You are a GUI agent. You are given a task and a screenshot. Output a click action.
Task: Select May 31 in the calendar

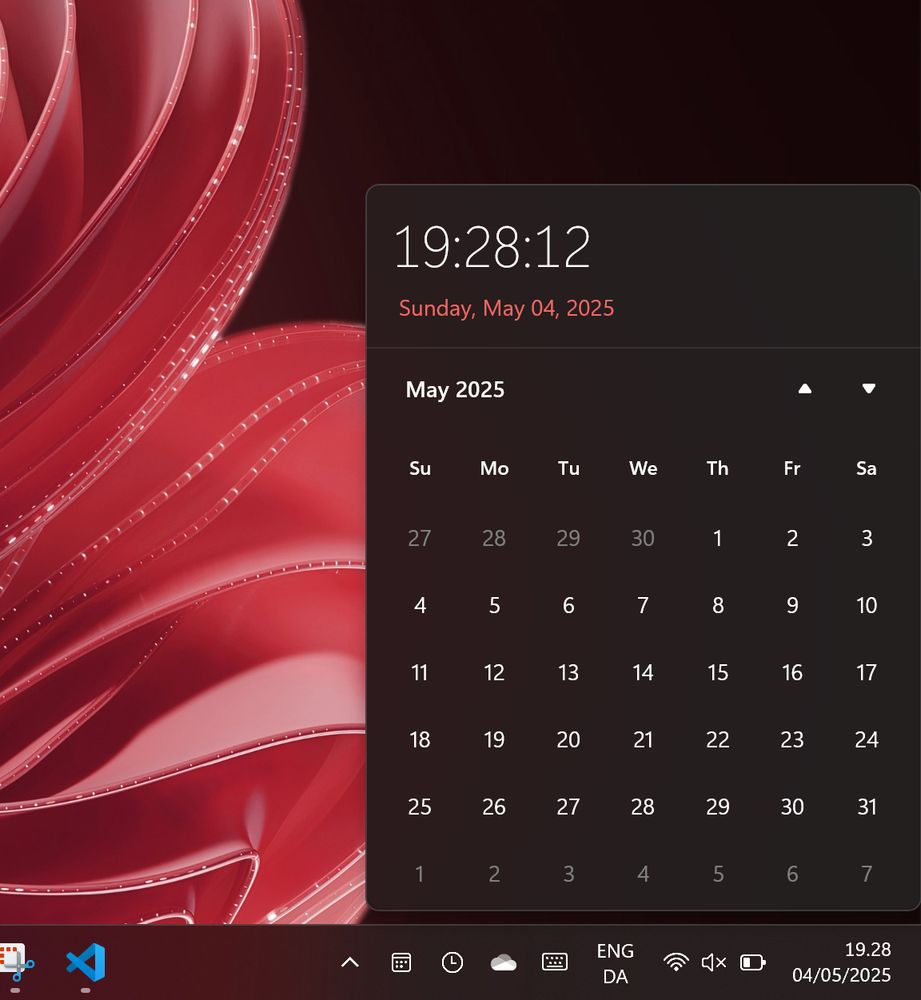point(867,807)
